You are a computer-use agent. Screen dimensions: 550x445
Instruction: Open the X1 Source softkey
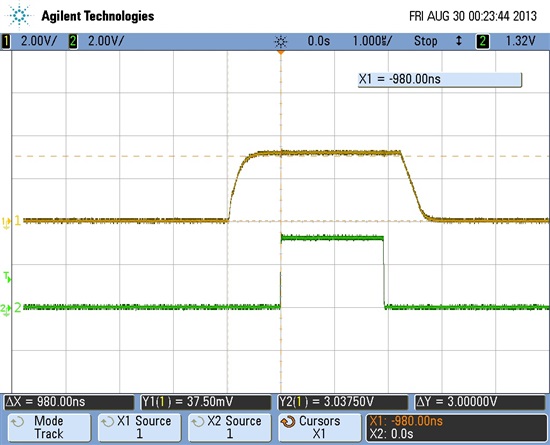click(140, 427)
